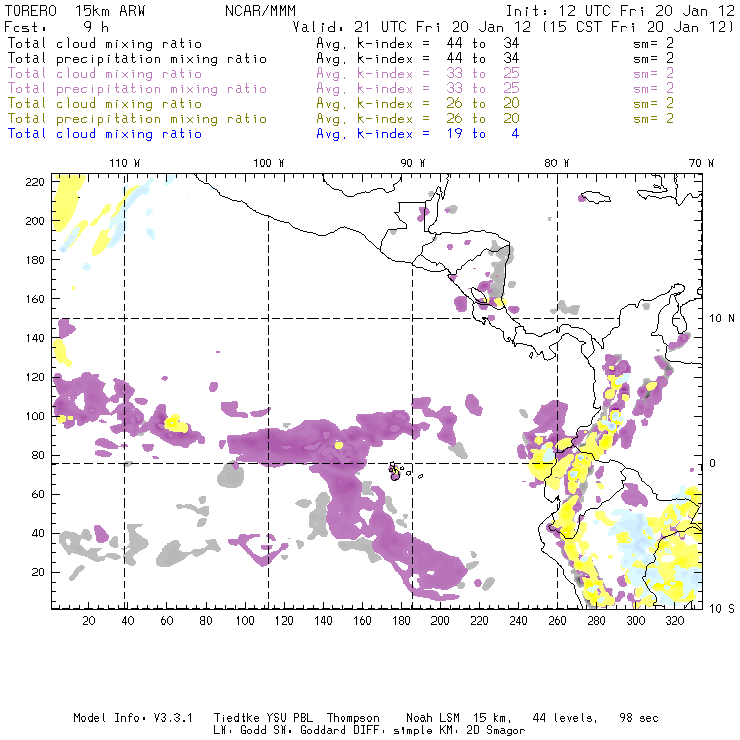Select the black 'Total precipitation mixing ratio' legend row

click(340, 59)
